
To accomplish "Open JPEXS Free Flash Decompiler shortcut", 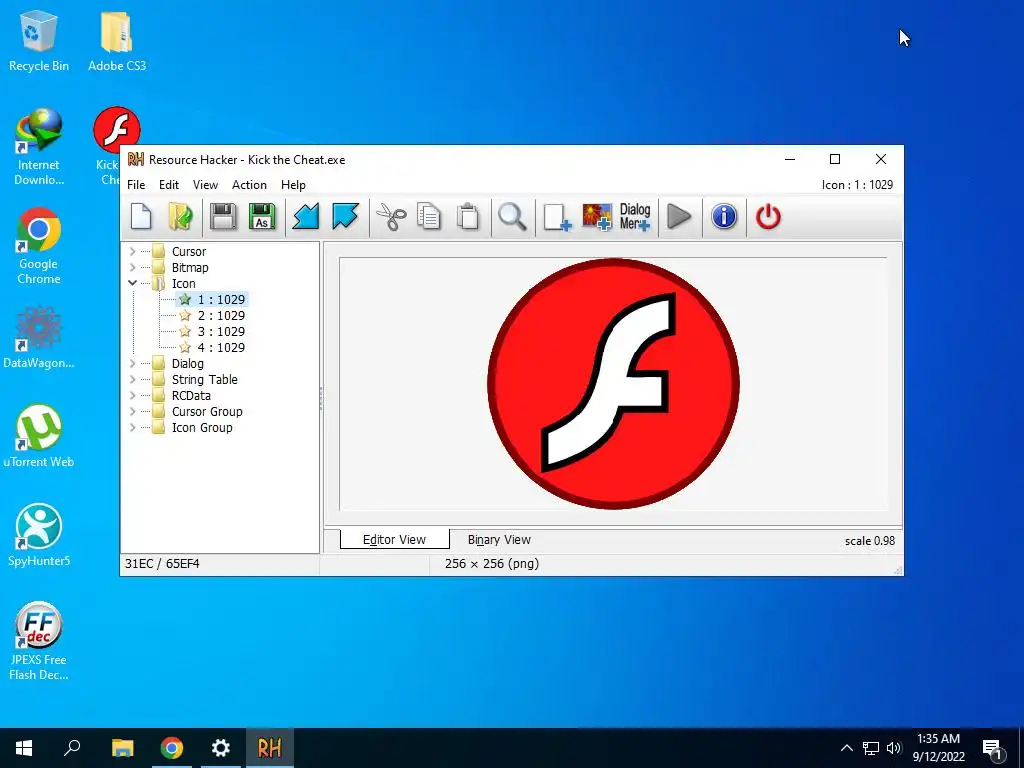I will point(39,641).
